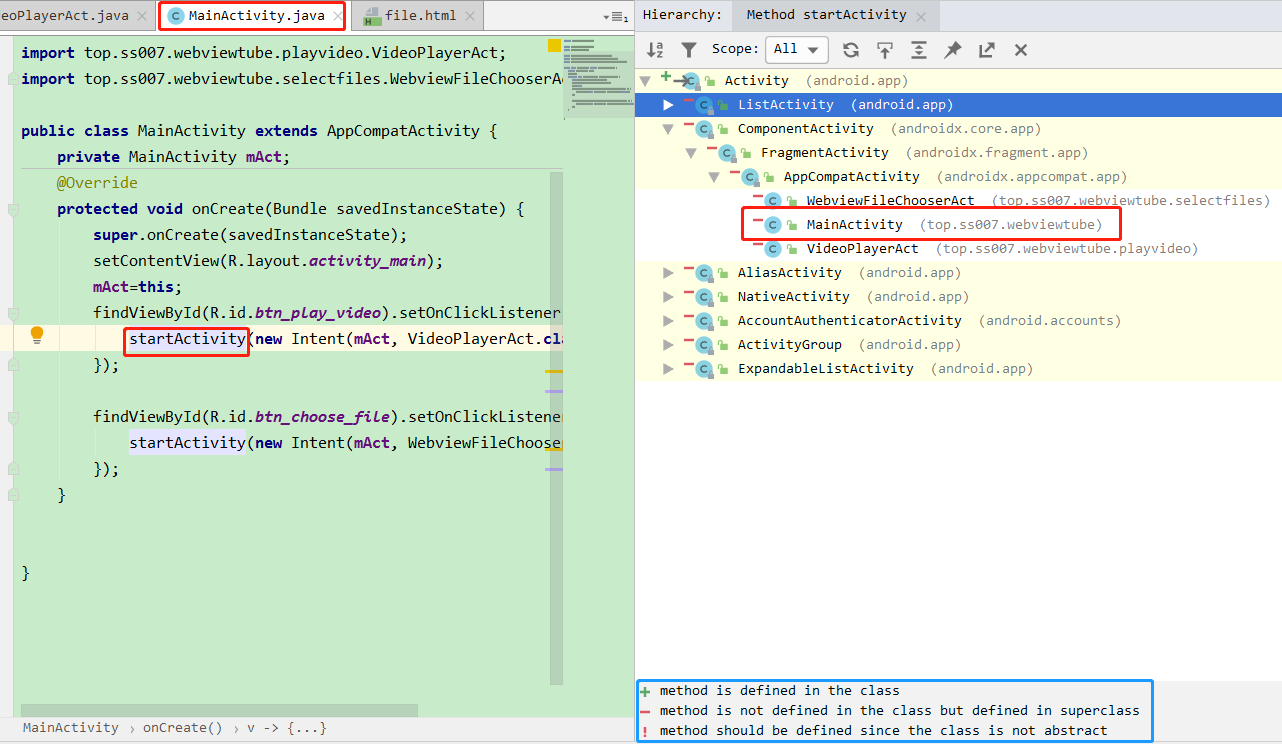1282x744 pixels.
Task: Select VideoPlayerAct in hierarchy tree
Action: coord(958,249)
